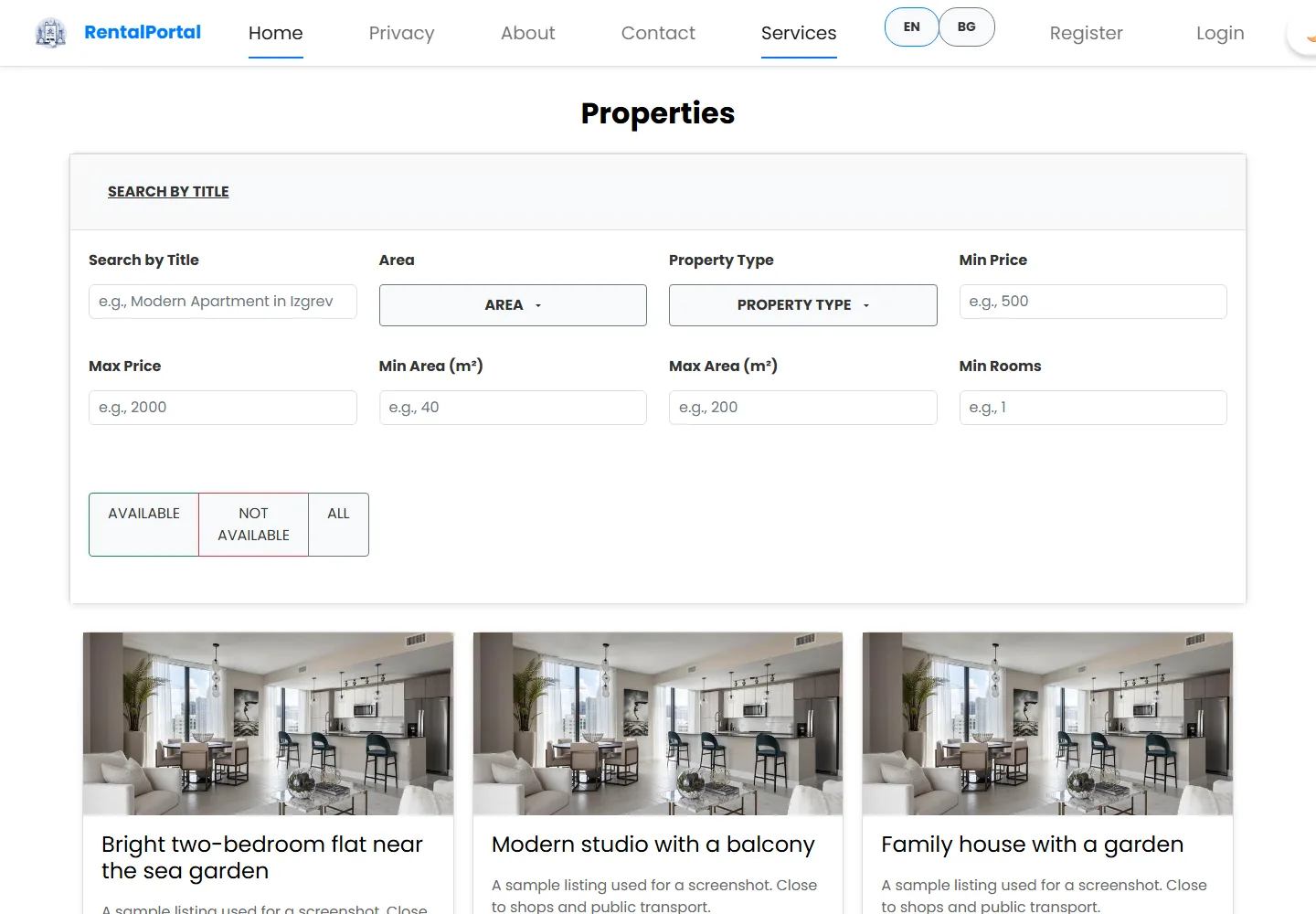Expand the Property Type dropdown

tap(802, 305)
